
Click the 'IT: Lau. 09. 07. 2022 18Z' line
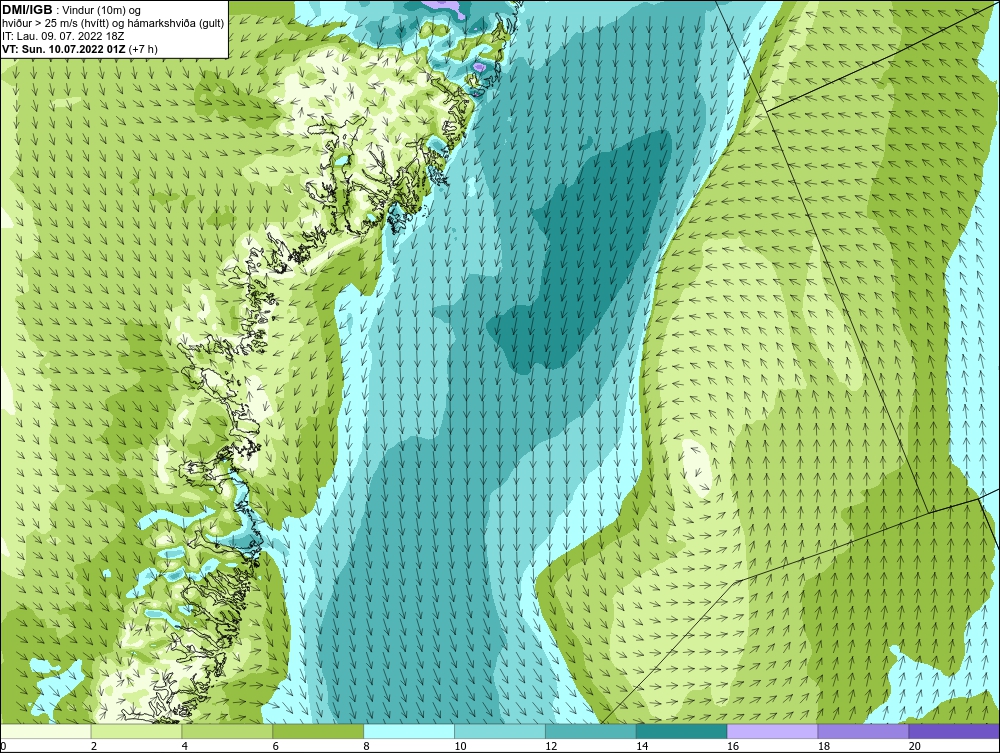(x=62, y=36)
